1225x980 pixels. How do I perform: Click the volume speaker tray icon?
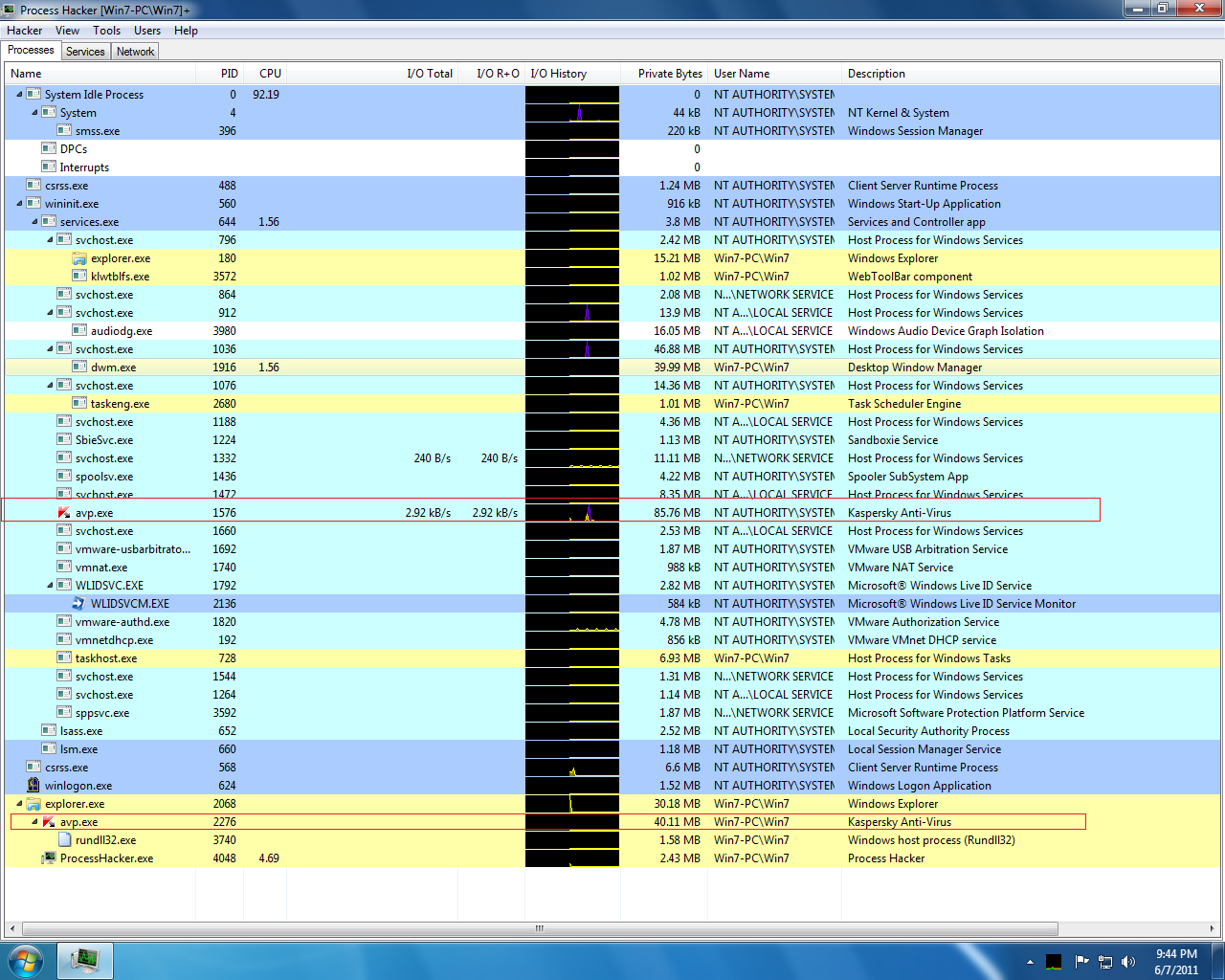point(1128,962)
